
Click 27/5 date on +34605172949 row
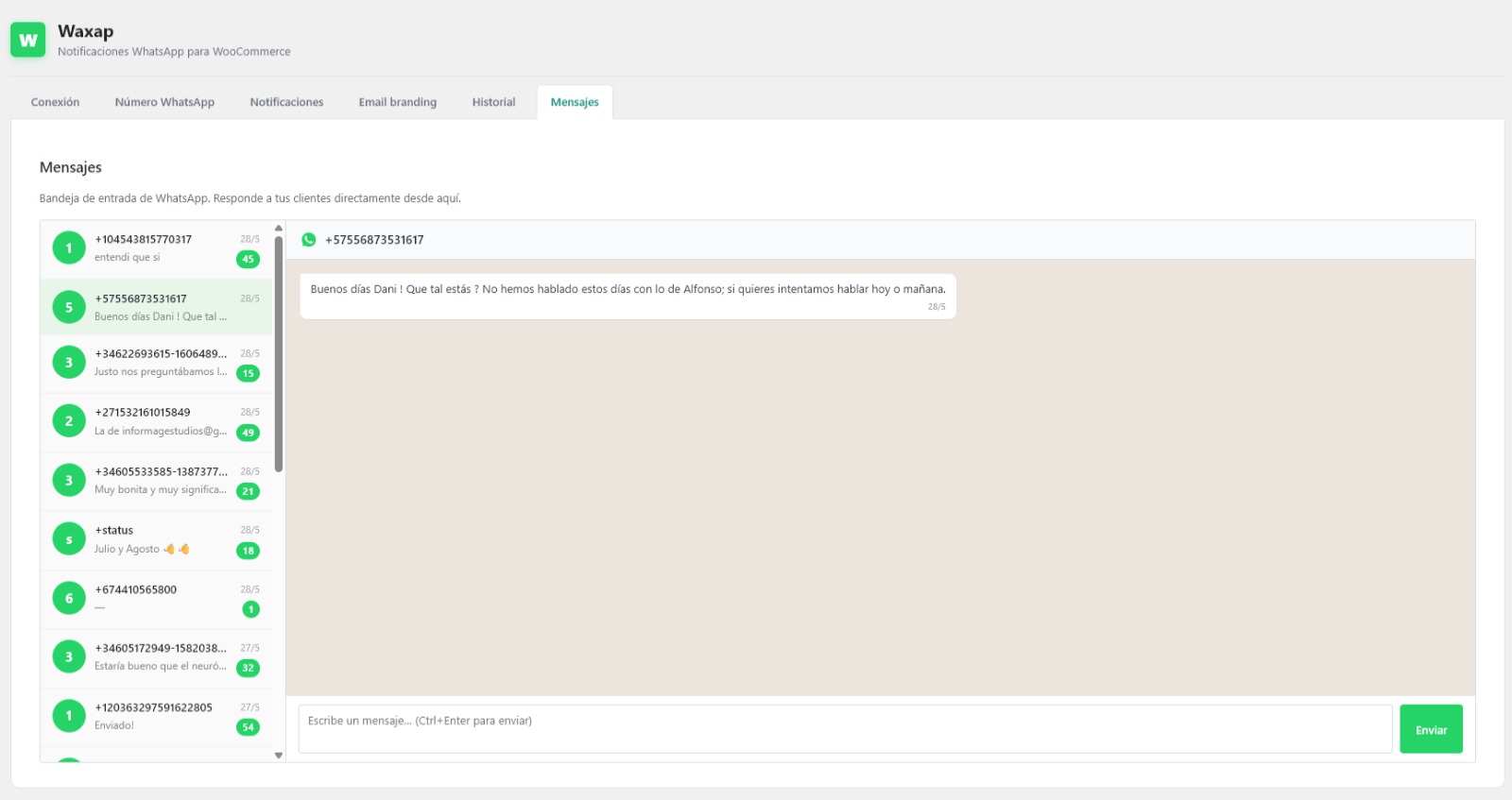click(x=249, y=649)
